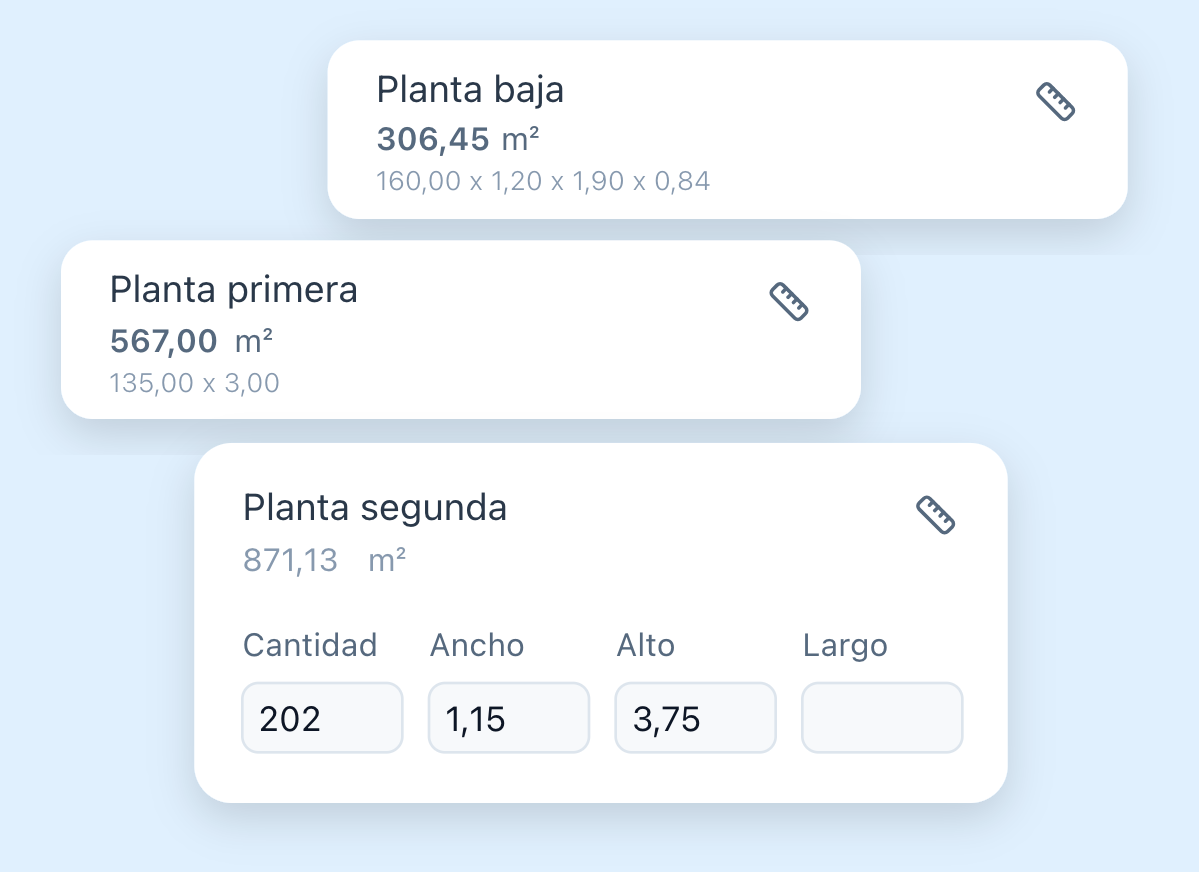
Task: Select the Ancho field containing 1,15
Action: click(508, 717)
